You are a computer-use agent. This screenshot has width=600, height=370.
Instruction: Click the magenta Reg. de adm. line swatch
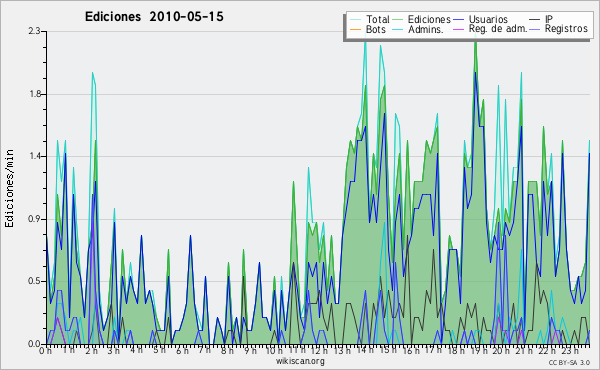click(458, 29)
